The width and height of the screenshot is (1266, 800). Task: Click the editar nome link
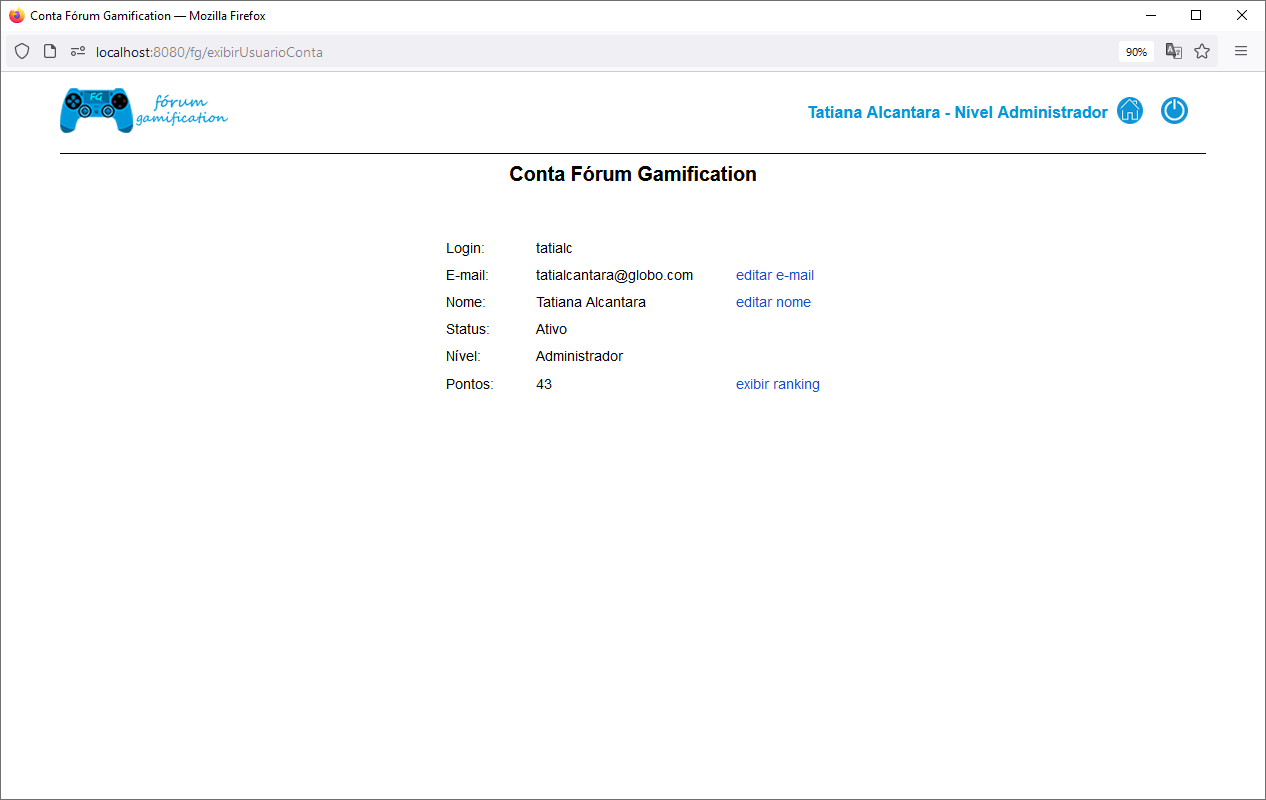click(x=773, y=302)
